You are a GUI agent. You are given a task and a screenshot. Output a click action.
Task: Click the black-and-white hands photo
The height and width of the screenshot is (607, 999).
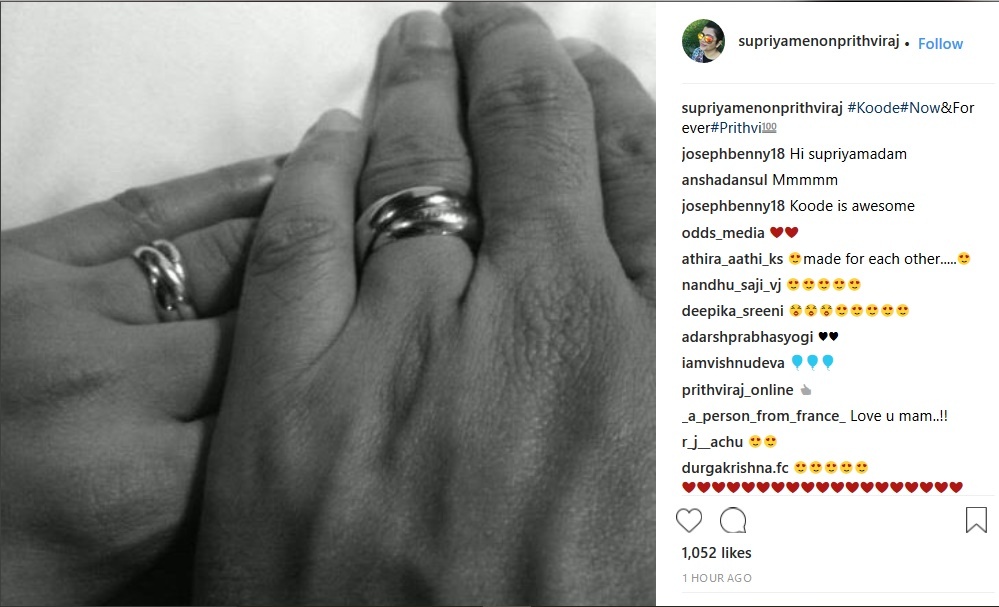[328, 303]
